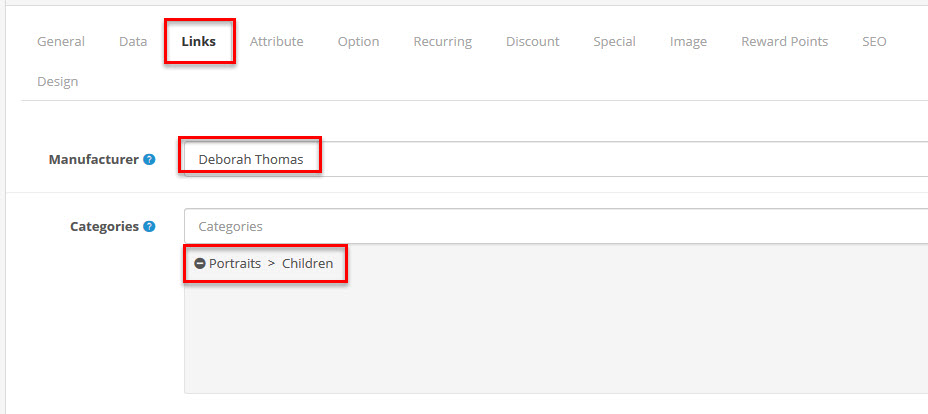Go to Reward Points tab
This screenshot has height=414, width=928.
point(784,42)
